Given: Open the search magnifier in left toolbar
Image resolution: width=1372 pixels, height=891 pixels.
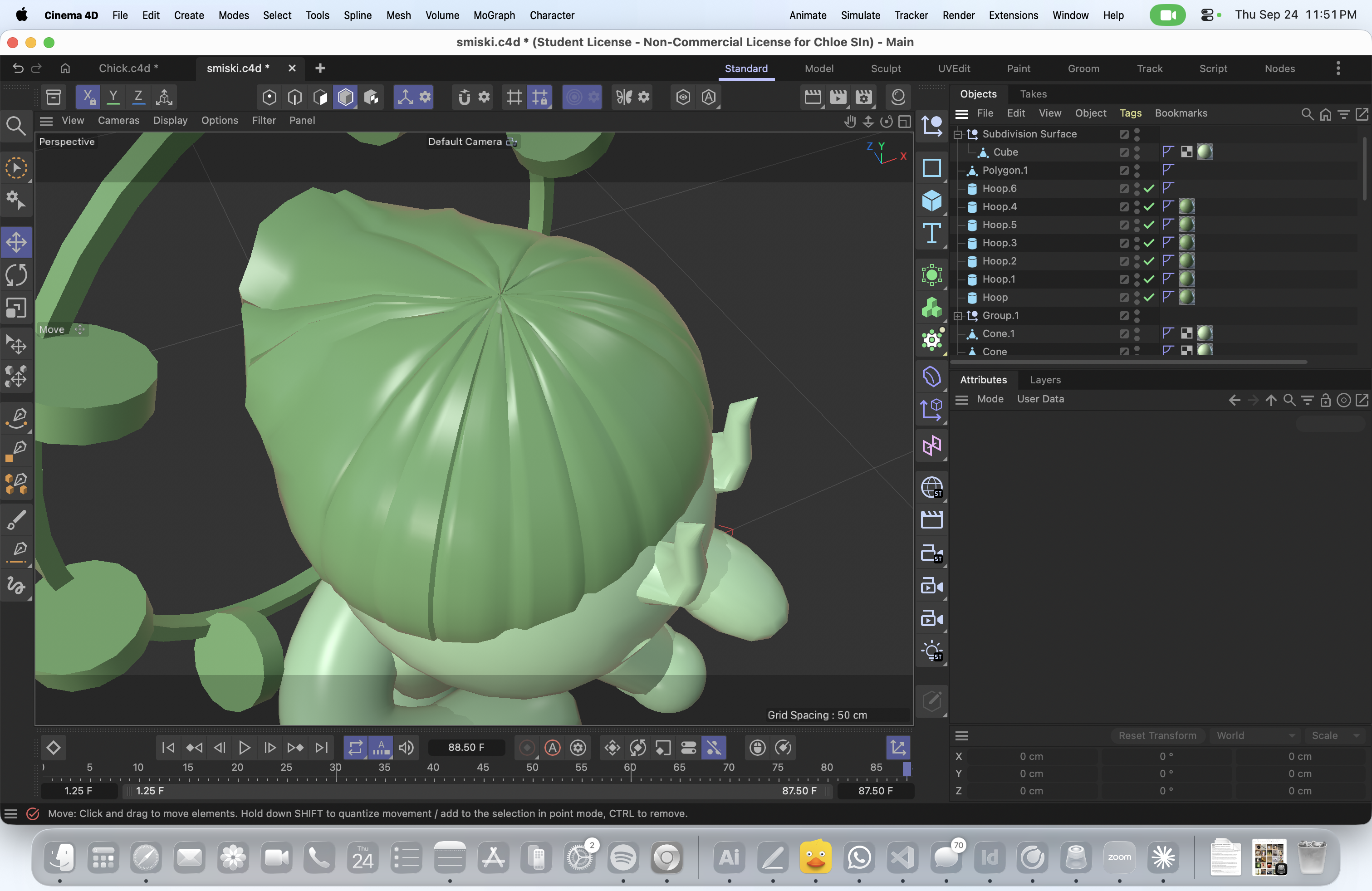Looking at the screenshot, I should tap(16, 126).
